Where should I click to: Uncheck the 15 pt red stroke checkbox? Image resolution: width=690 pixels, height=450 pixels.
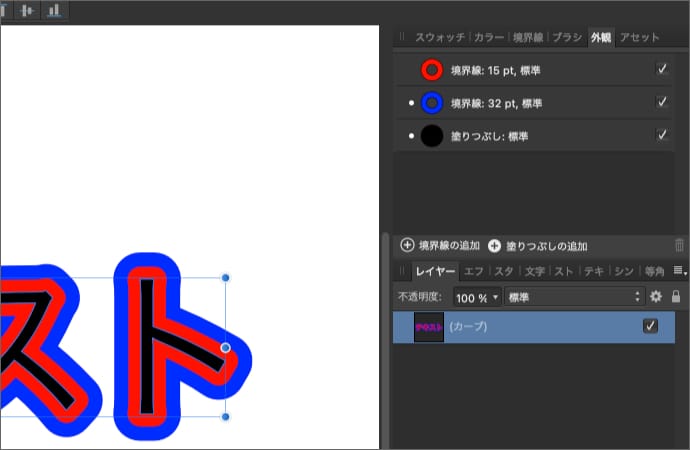662,69
